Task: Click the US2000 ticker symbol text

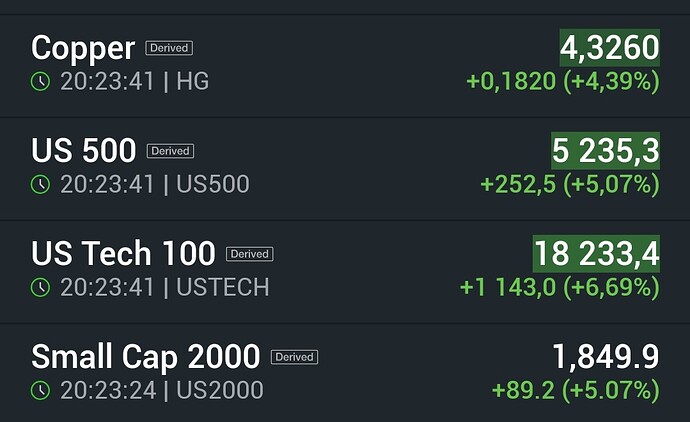Action: (x=220, y=390)
